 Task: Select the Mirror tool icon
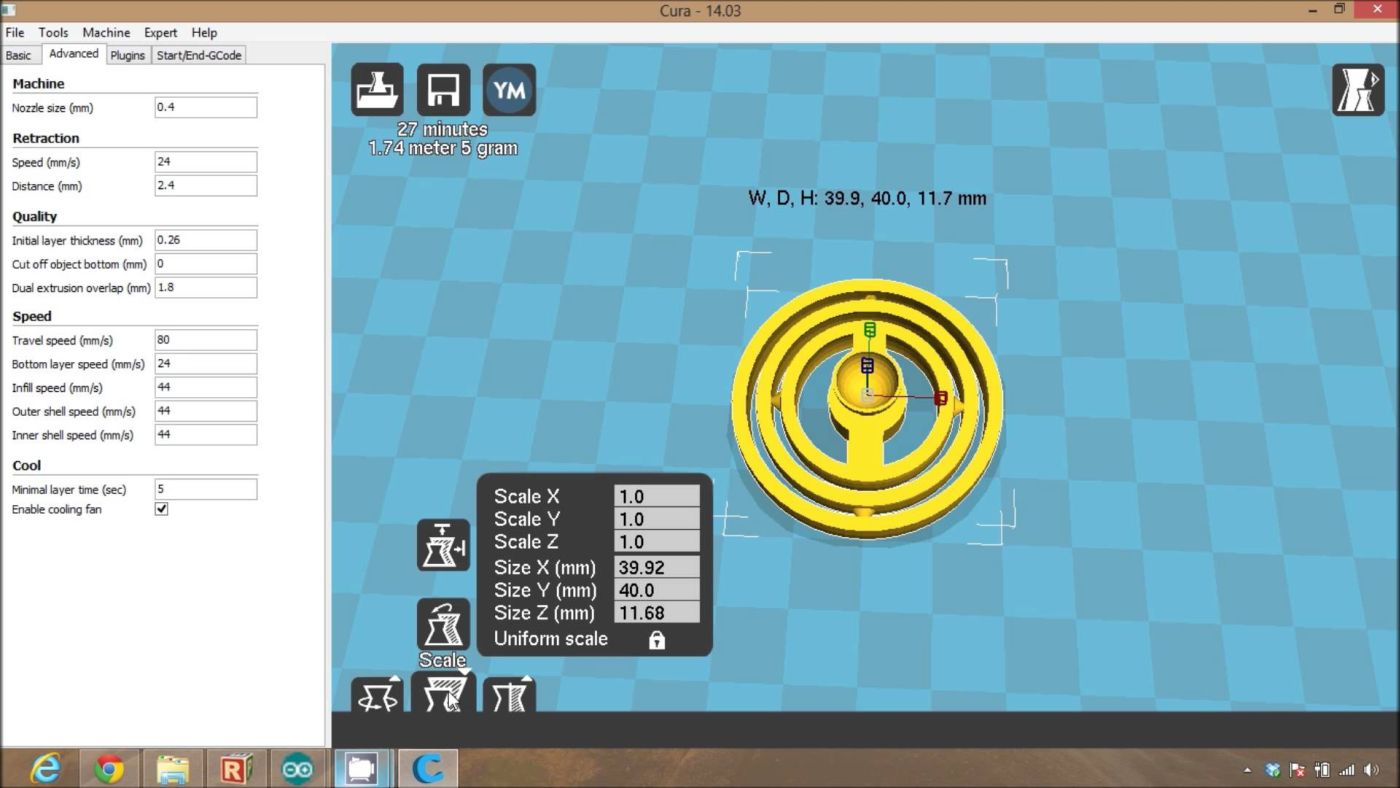click(509, 694)
